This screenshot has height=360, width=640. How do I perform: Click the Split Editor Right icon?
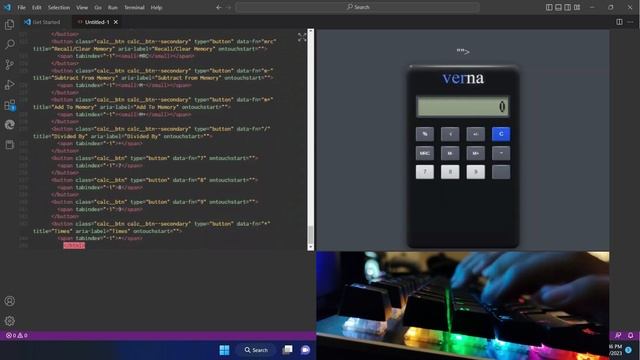click(619, 22)
